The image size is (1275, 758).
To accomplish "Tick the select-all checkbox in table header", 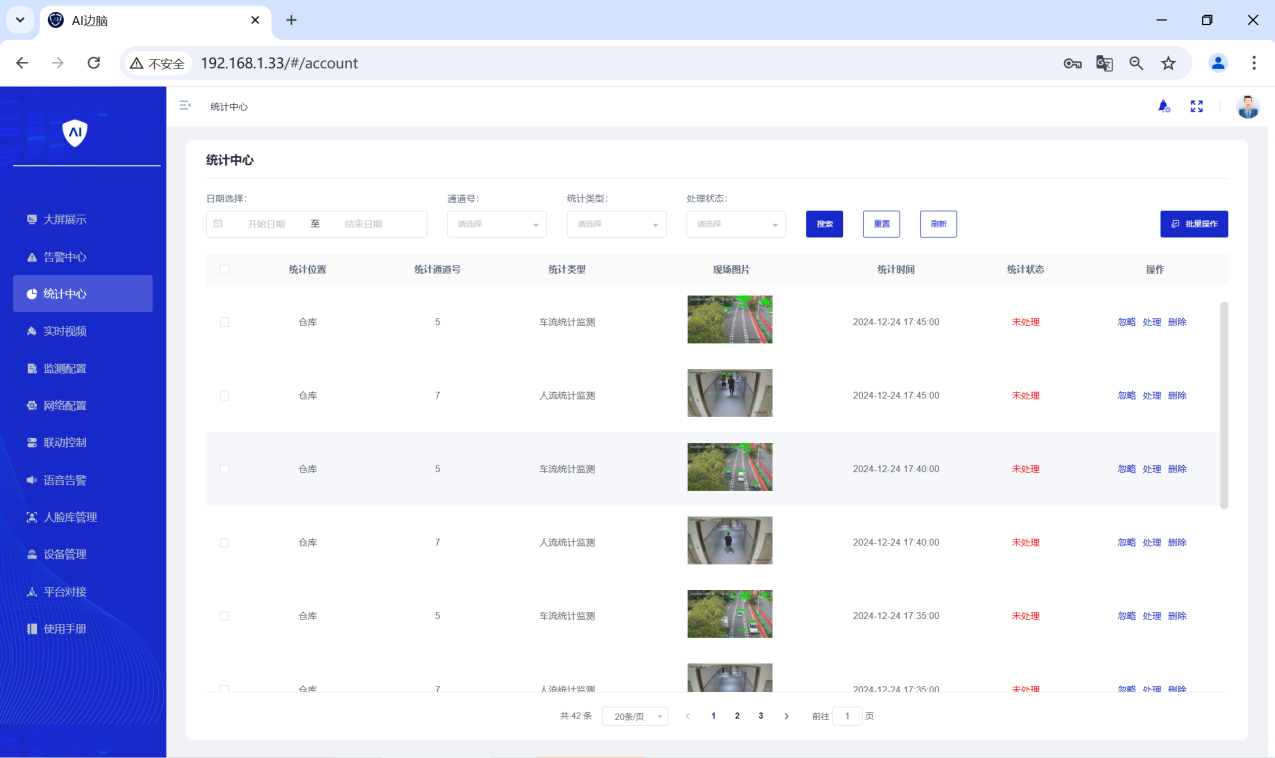I will 224,270.
